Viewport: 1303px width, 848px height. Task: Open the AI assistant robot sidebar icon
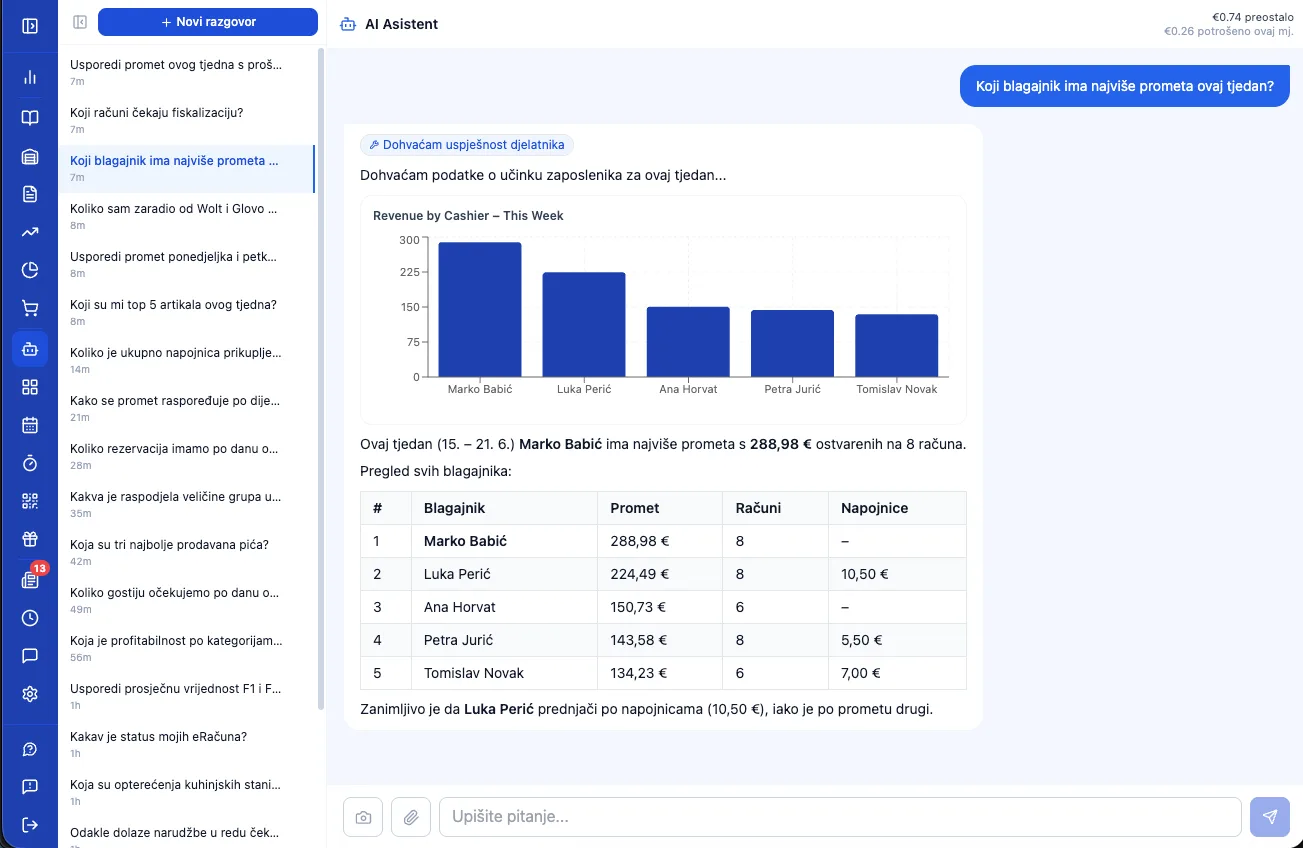pyautogui.click(x=30, y=349)
